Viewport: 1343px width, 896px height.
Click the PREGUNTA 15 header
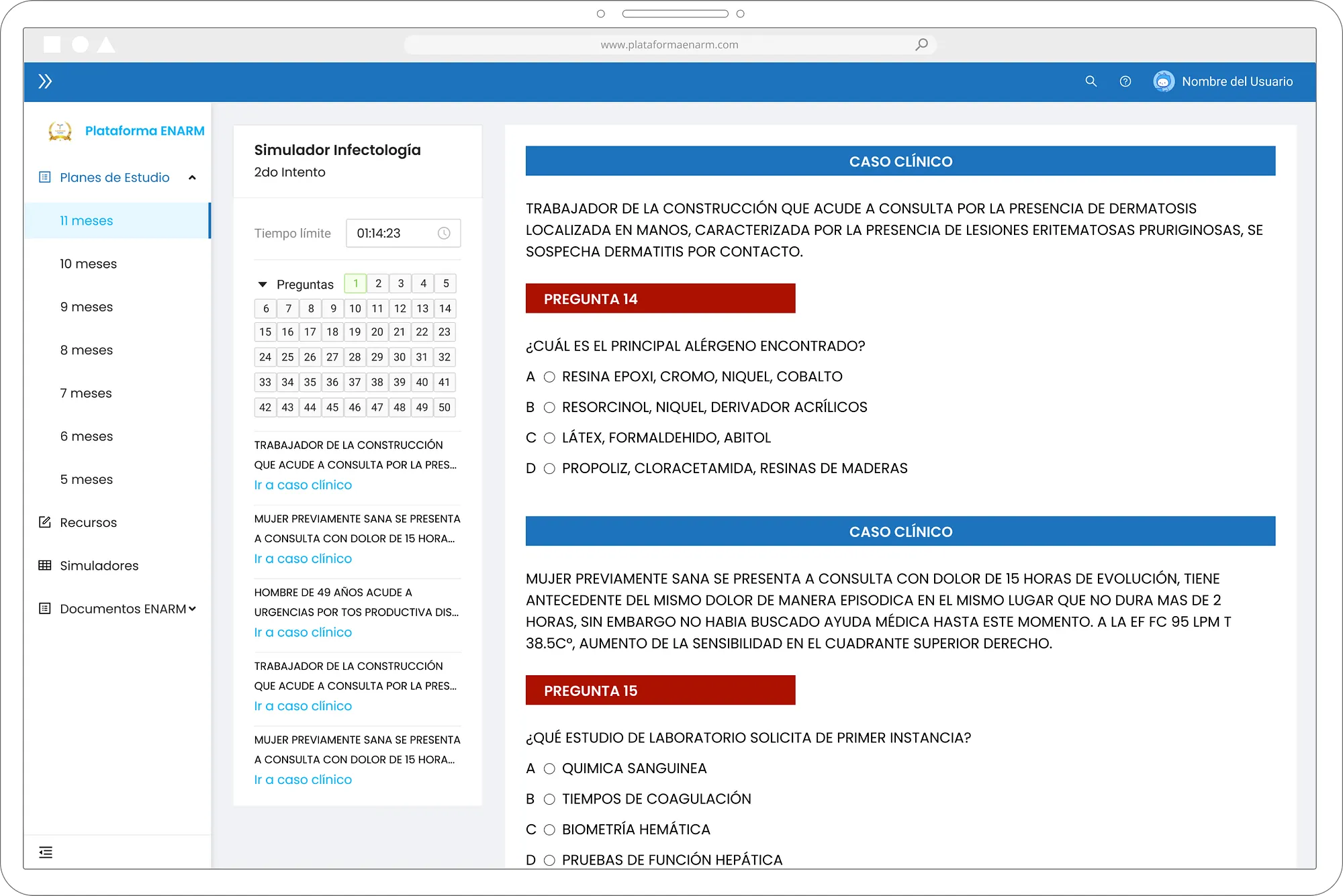(660, 691)
